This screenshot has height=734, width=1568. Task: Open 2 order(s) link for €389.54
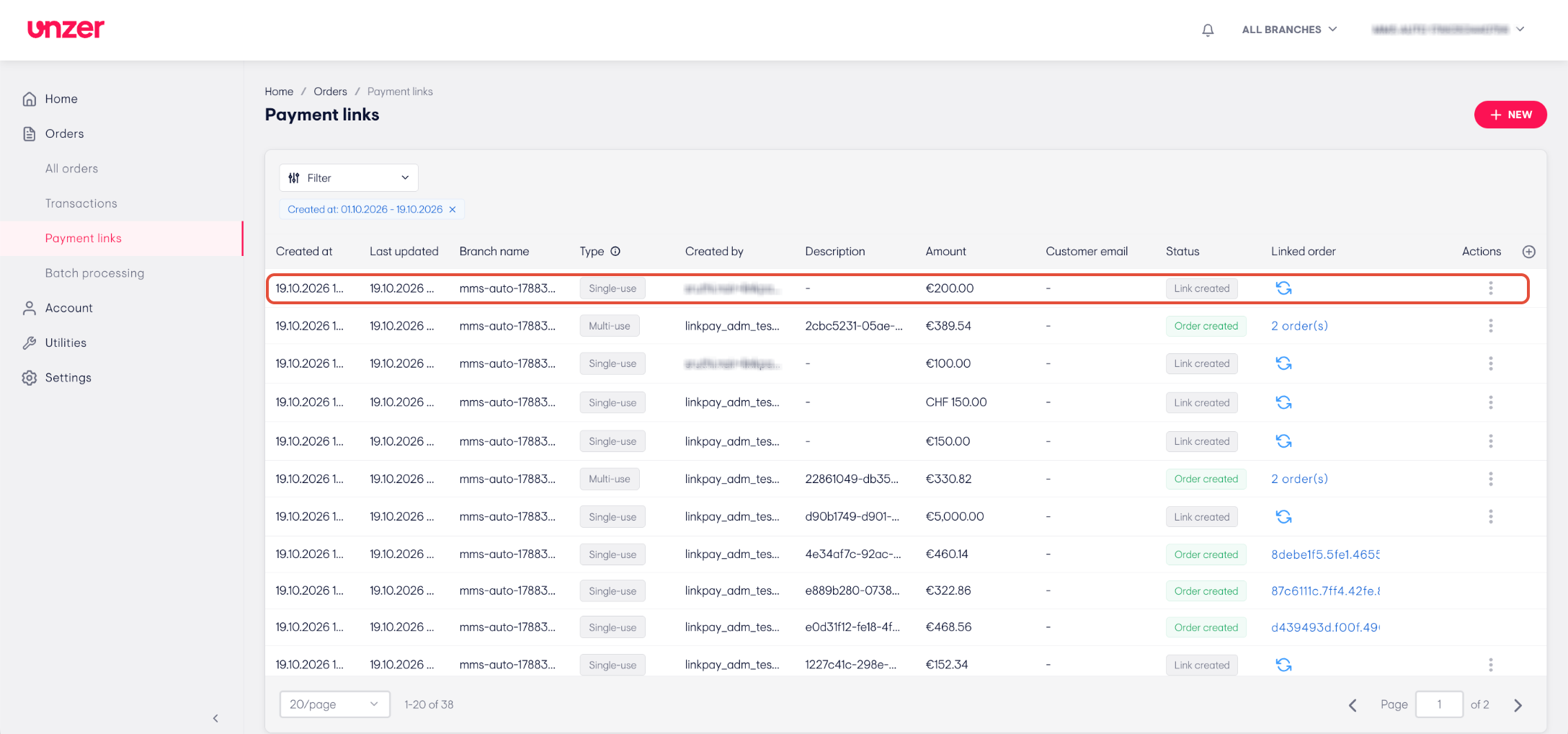point(1299,326)
